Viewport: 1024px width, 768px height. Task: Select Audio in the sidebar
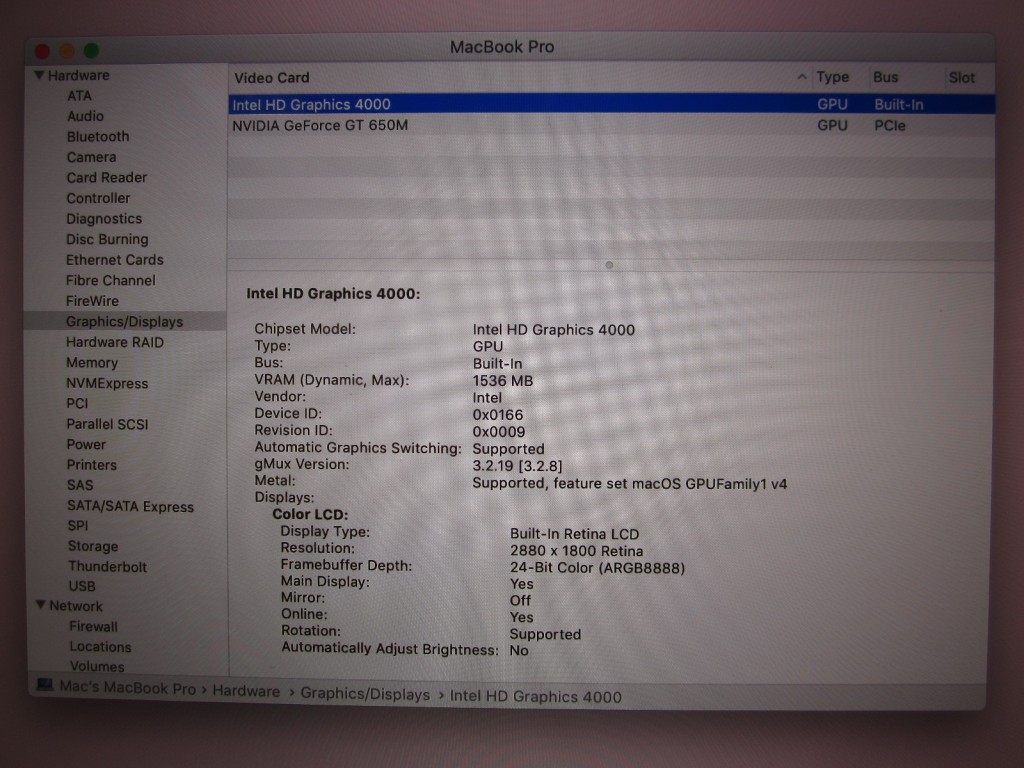(85, 116)
